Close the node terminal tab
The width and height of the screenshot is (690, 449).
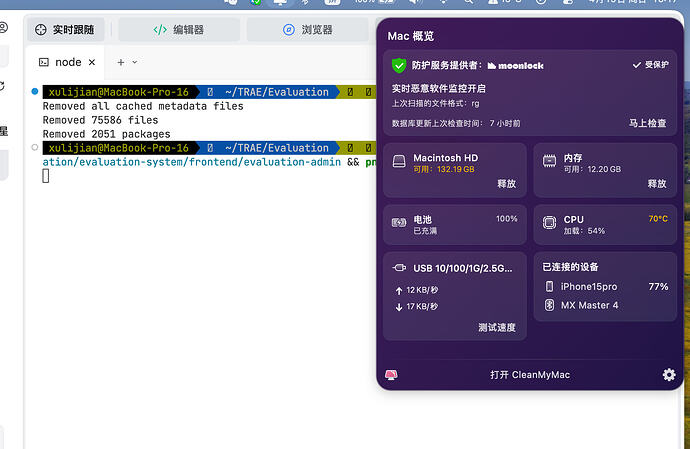92,63
